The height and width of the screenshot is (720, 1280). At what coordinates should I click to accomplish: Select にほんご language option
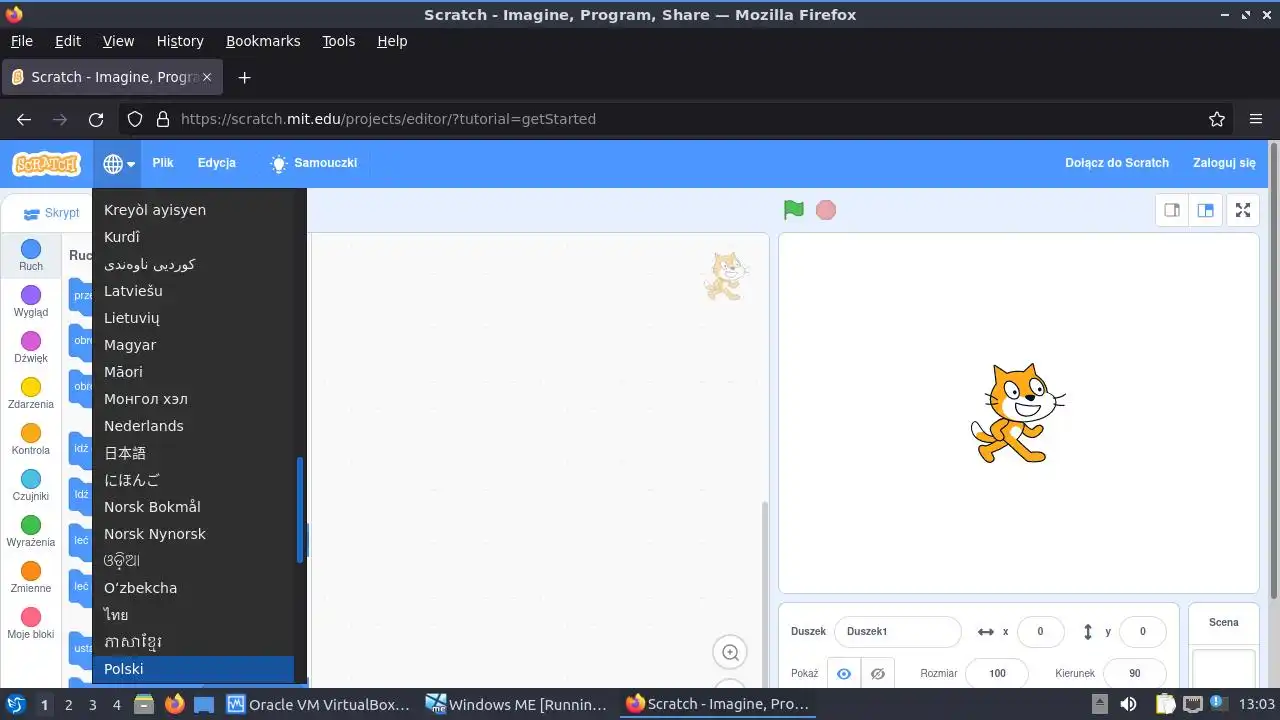click(194, 480)
